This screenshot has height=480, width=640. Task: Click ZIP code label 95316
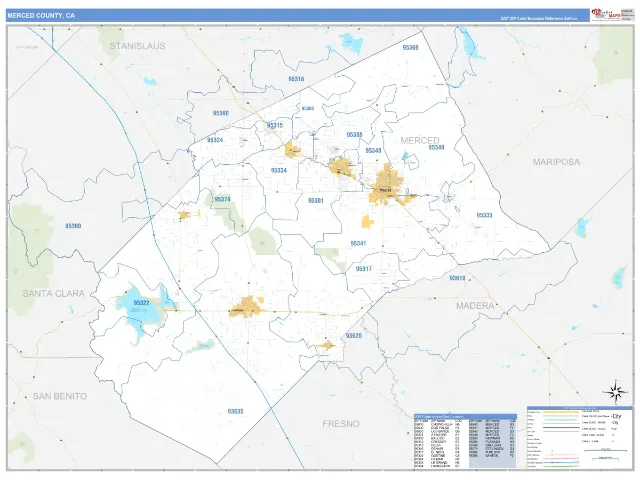pos(296,79)
